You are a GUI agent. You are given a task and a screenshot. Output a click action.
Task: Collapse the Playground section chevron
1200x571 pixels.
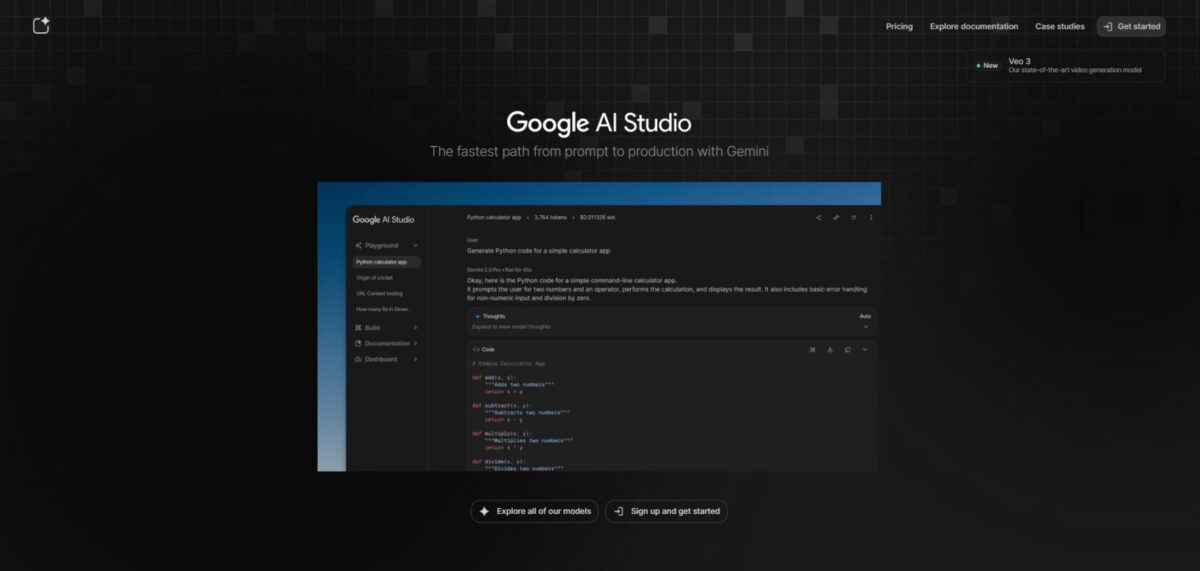415,245
